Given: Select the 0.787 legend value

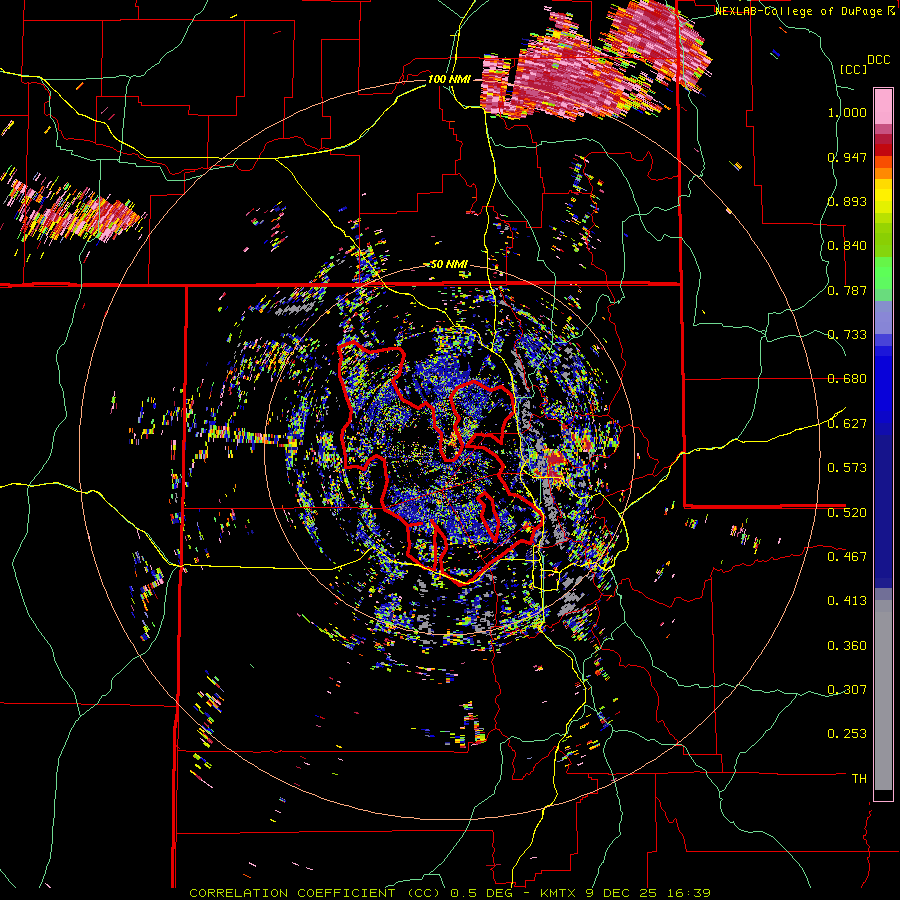Looking at the screenshot, I should coord(847,290).
